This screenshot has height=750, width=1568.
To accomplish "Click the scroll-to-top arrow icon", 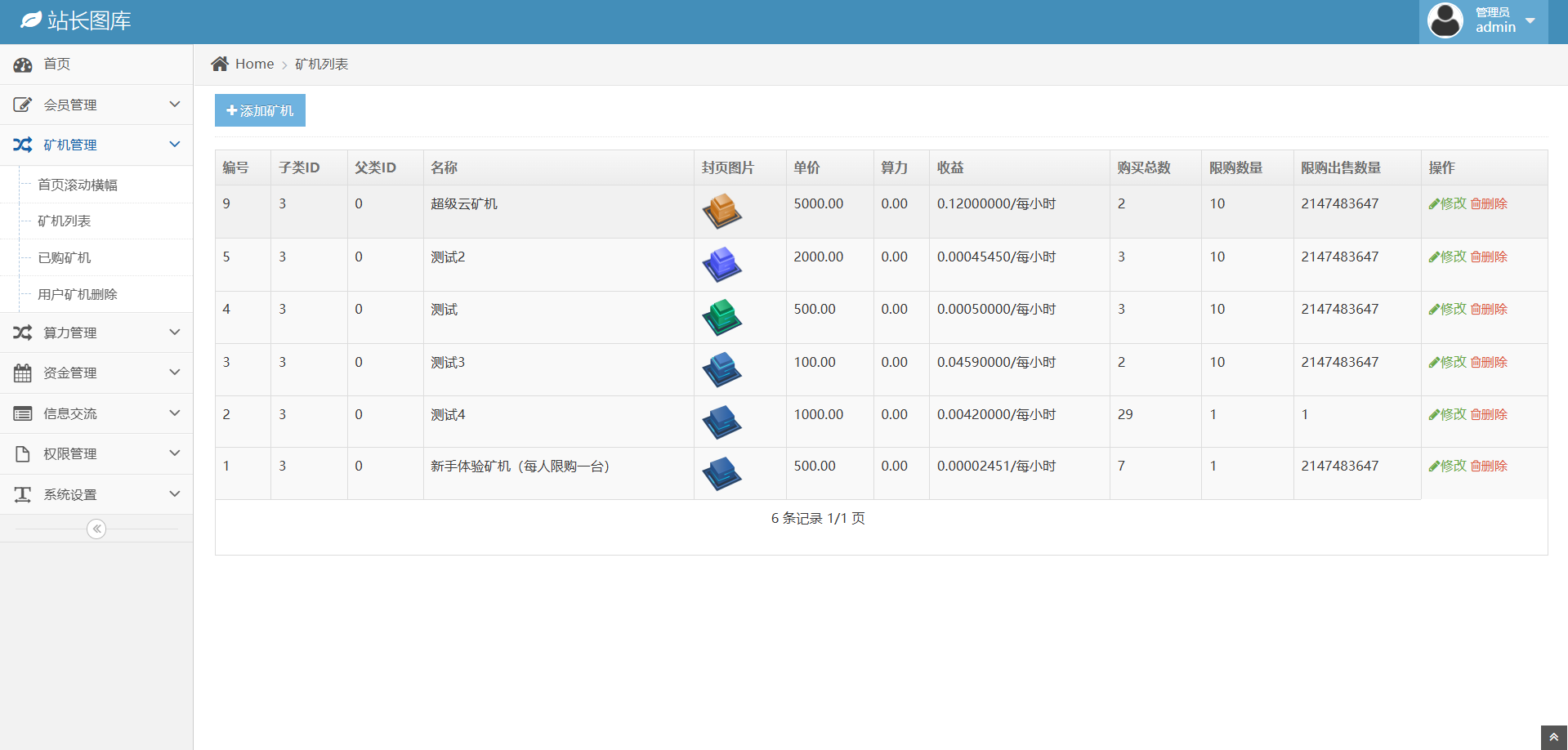I will coord(1553,737).
